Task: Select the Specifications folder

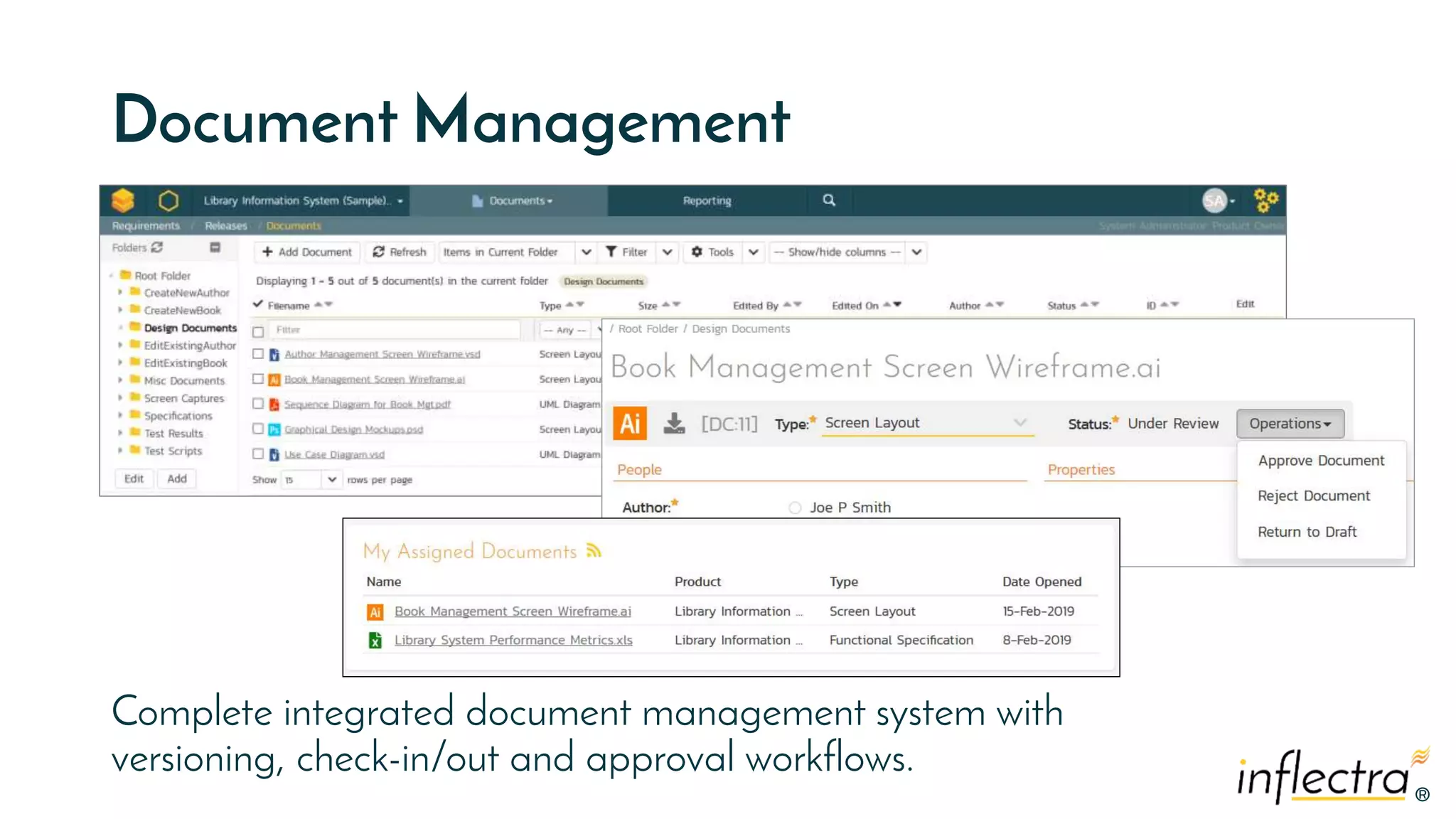Action: (x=178, y=416)
